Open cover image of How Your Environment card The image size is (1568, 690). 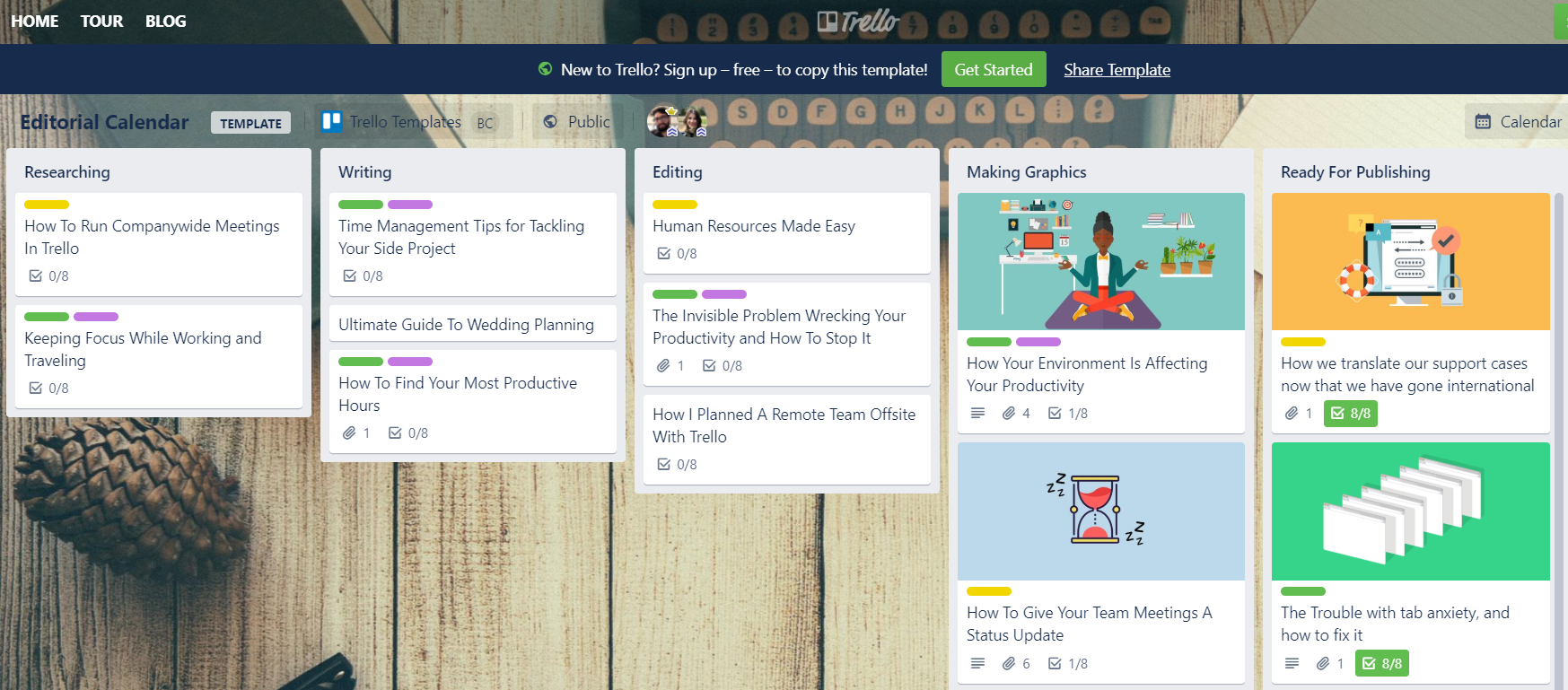coord(1101,261)
